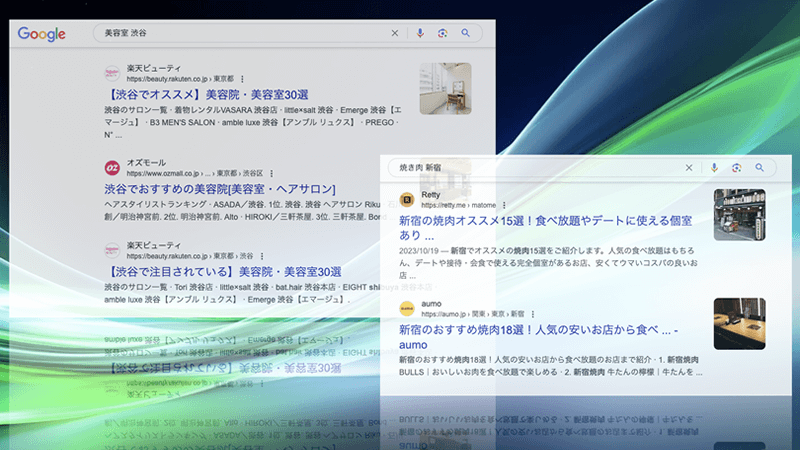Screen dimensions: 800x450
Task: Click the Google logo
Action: pos(41,34)
